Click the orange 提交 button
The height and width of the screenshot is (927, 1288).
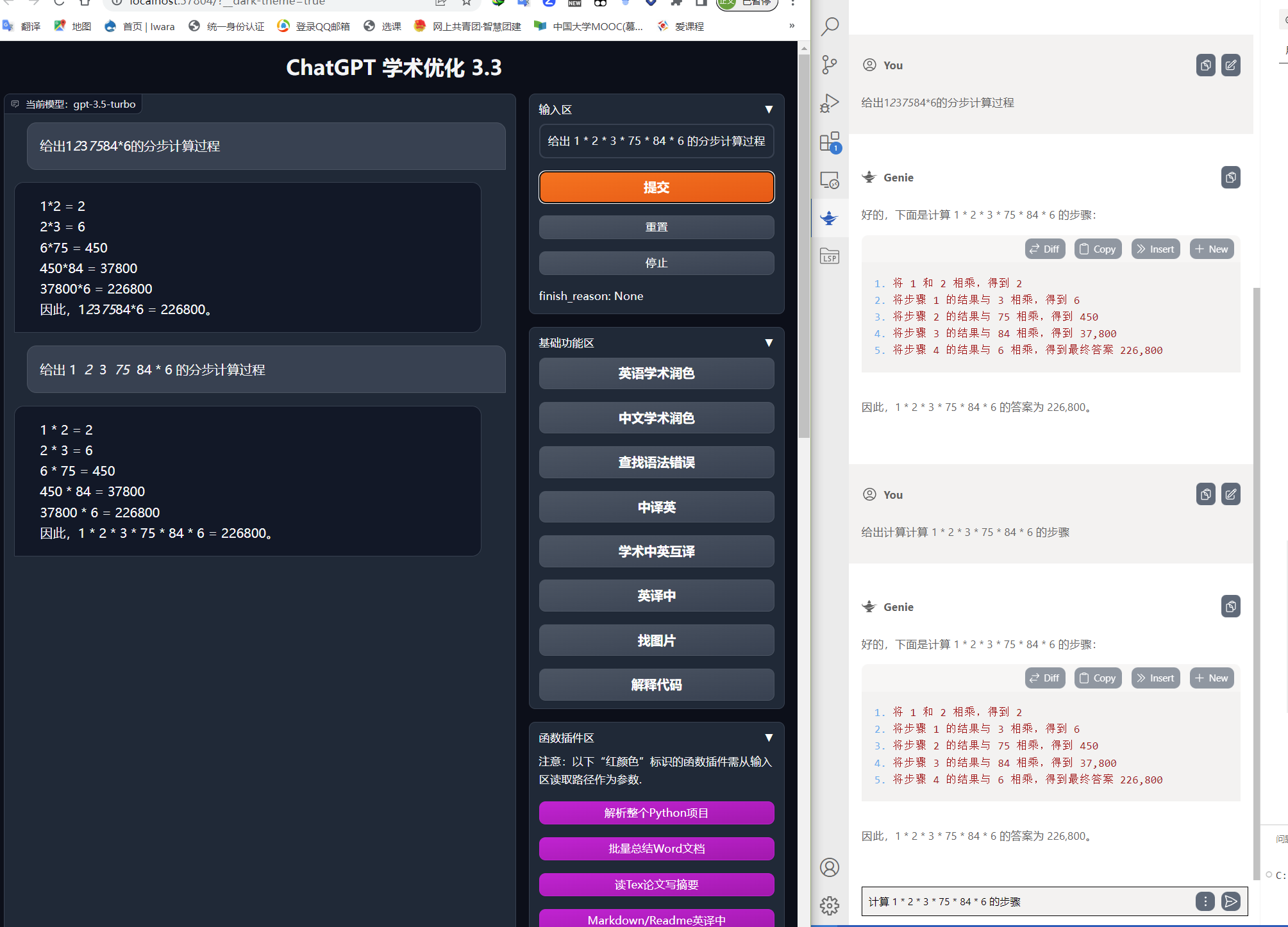pyautogui.click(x=656, y=187)
